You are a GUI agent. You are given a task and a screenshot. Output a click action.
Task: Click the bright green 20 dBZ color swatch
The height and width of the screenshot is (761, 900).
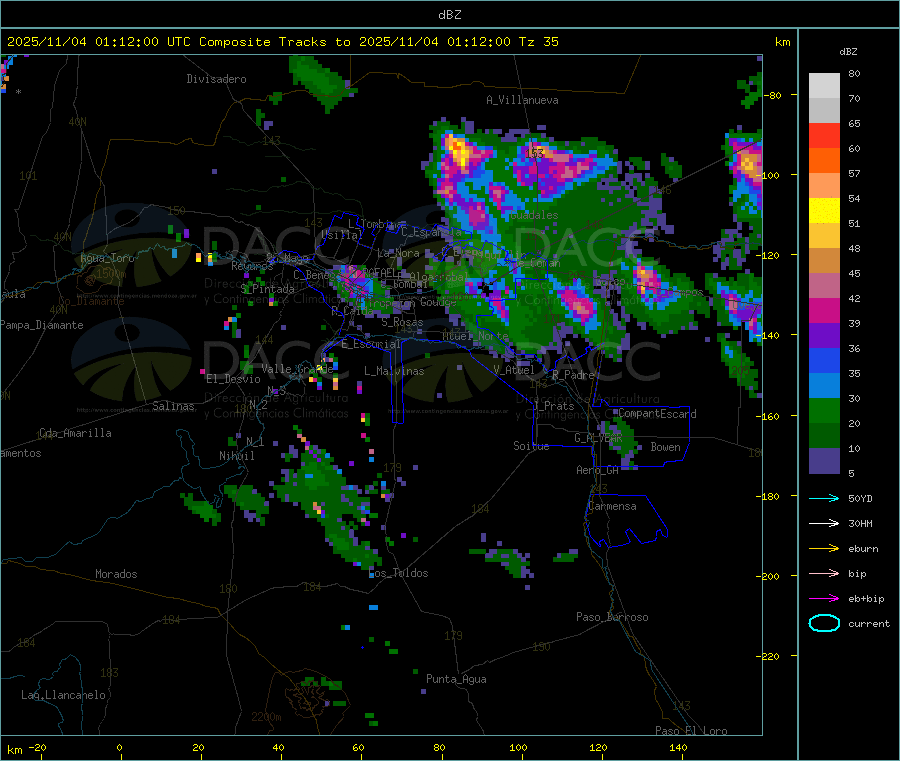[x=824, y=410]
